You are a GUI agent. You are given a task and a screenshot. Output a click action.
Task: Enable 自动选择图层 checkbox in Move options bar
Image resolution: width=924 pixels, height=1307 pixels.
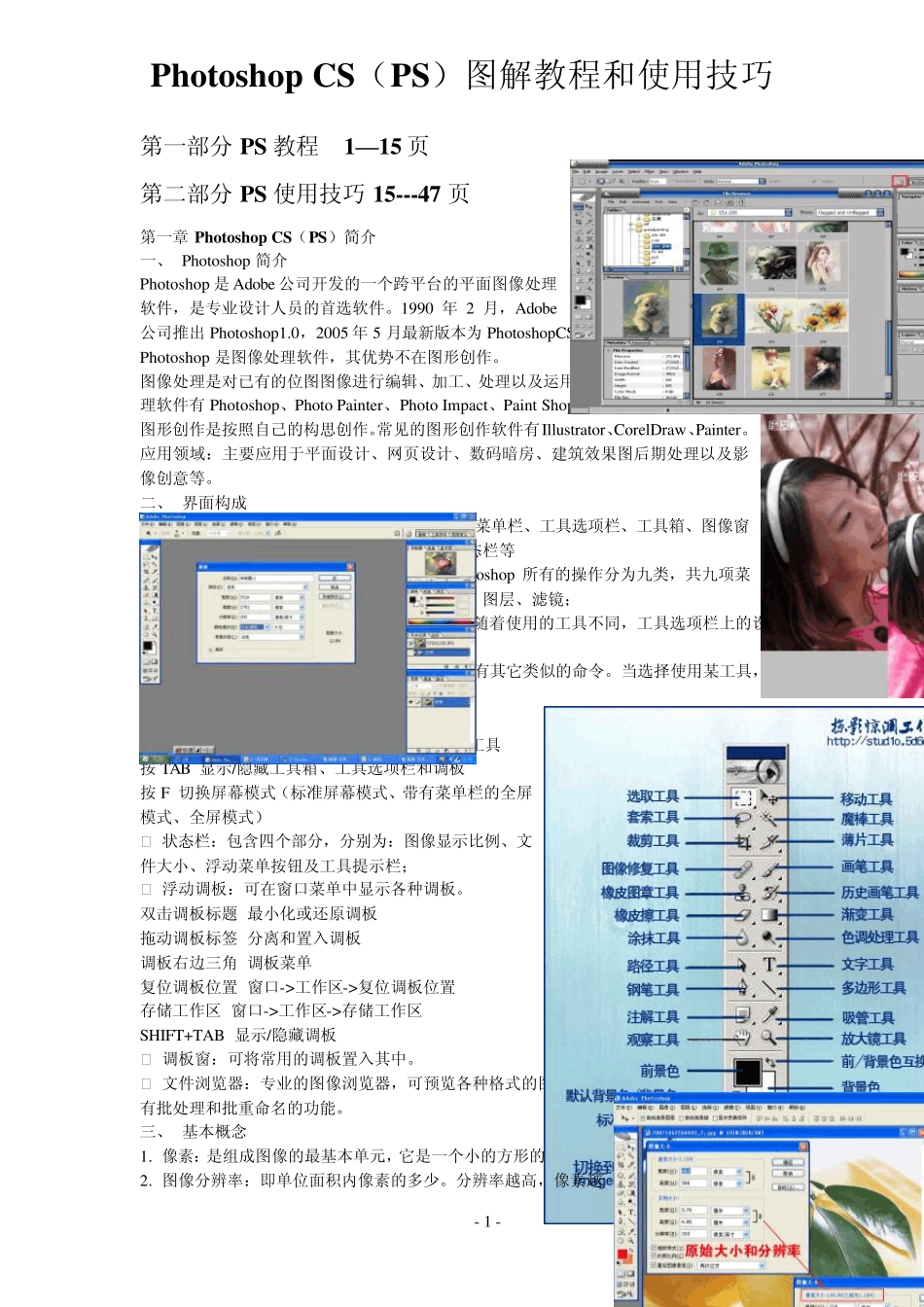click(643, 1118)
